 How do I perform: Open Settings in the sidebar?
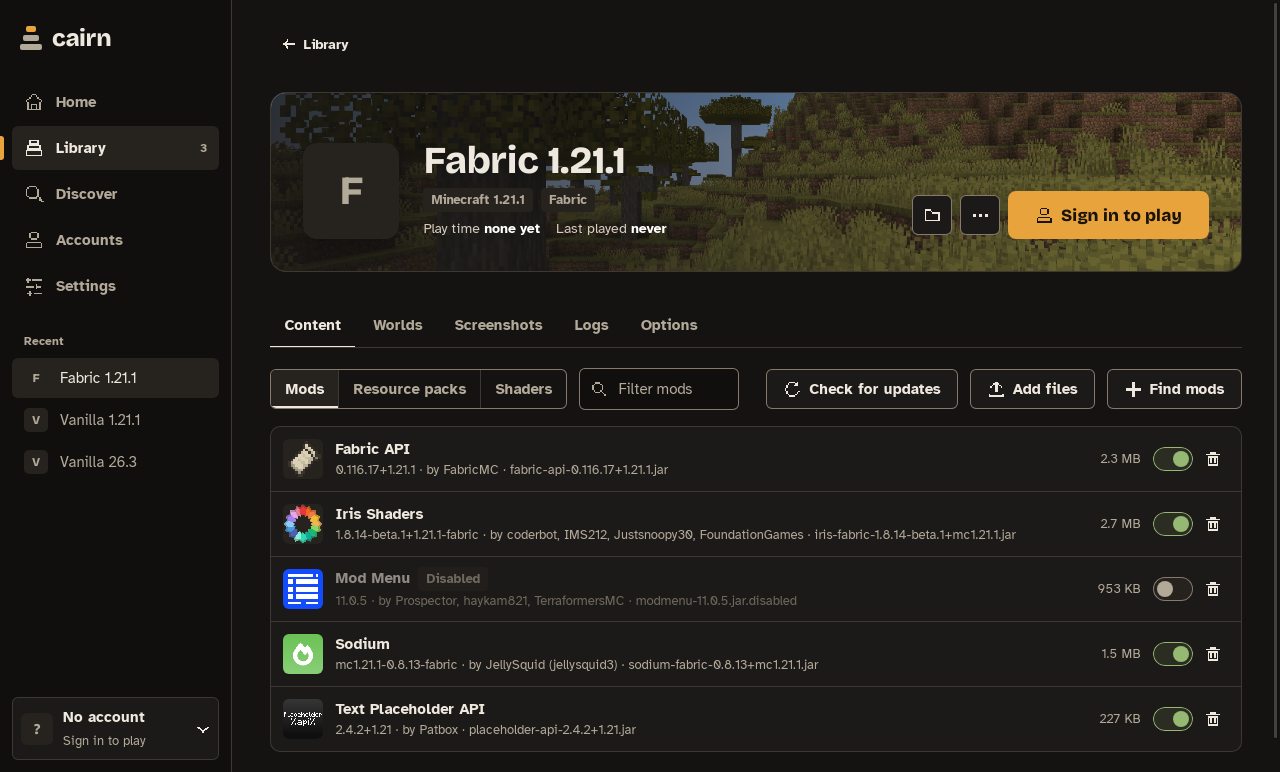click(115, 286)
